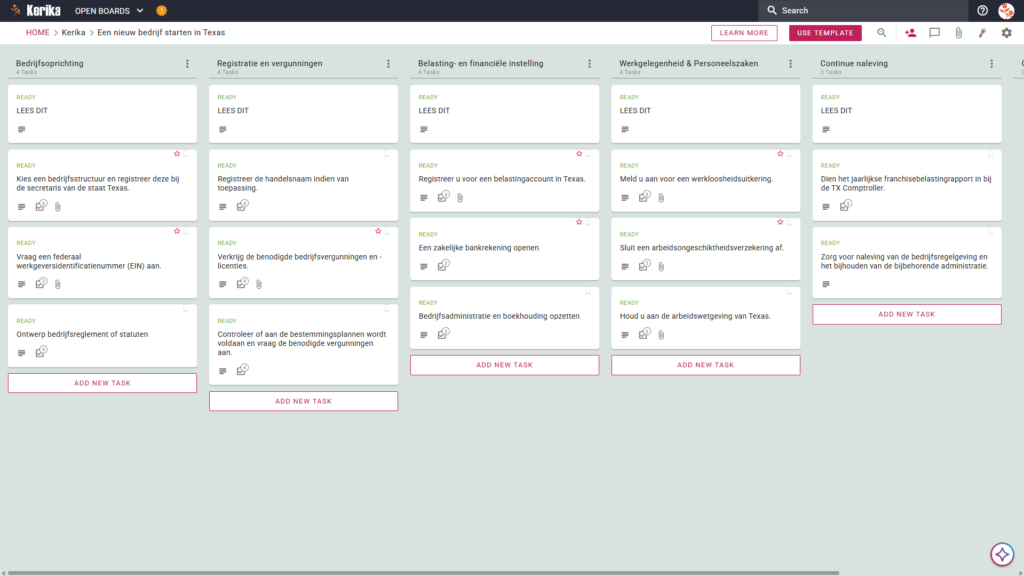Open LEES DIT card in Continue naleving

(x=906, y=114)
